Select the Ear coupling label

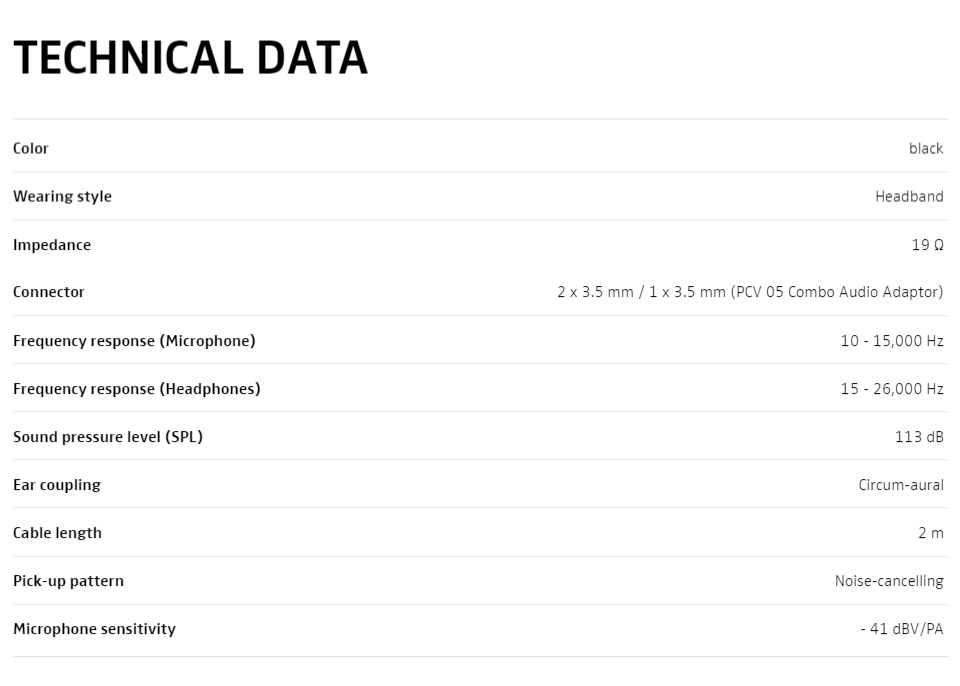point(57,485)
